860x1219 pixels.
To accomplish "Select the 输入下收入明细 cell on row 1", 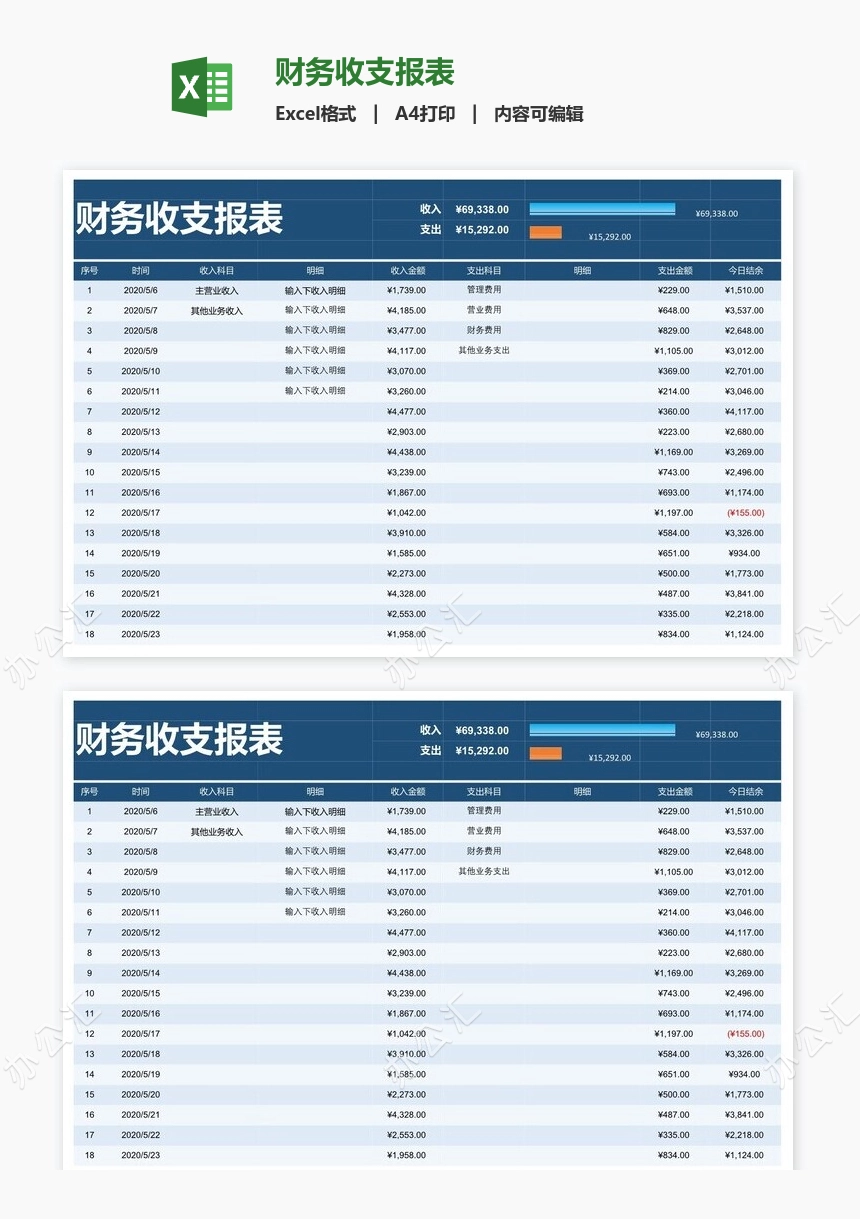I will click(x=314, y=290).
